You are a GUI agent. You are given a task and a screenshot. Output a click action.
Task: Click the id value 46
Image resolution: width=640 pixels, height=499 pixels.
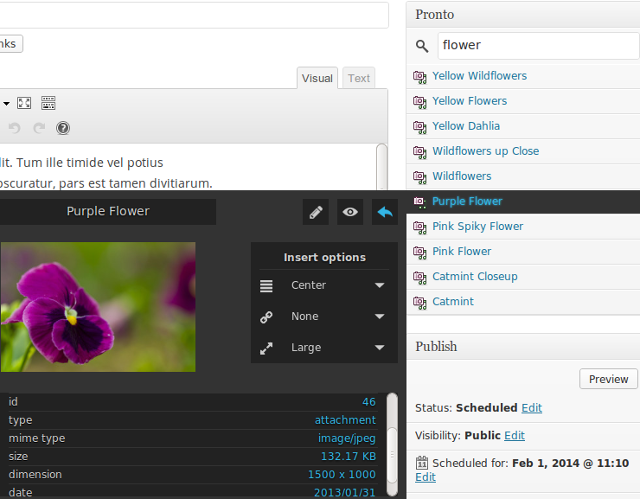(x=369, y=402)
